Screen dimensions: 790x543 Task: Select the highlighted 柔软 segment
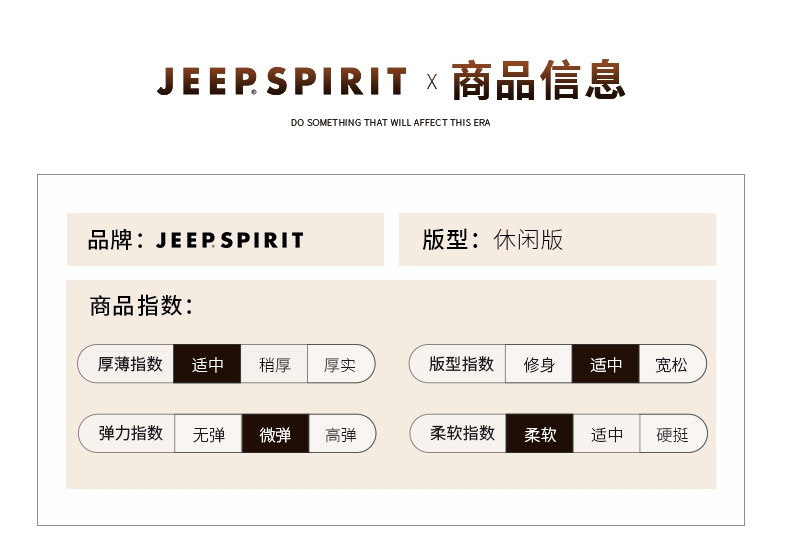pos(540,433)
